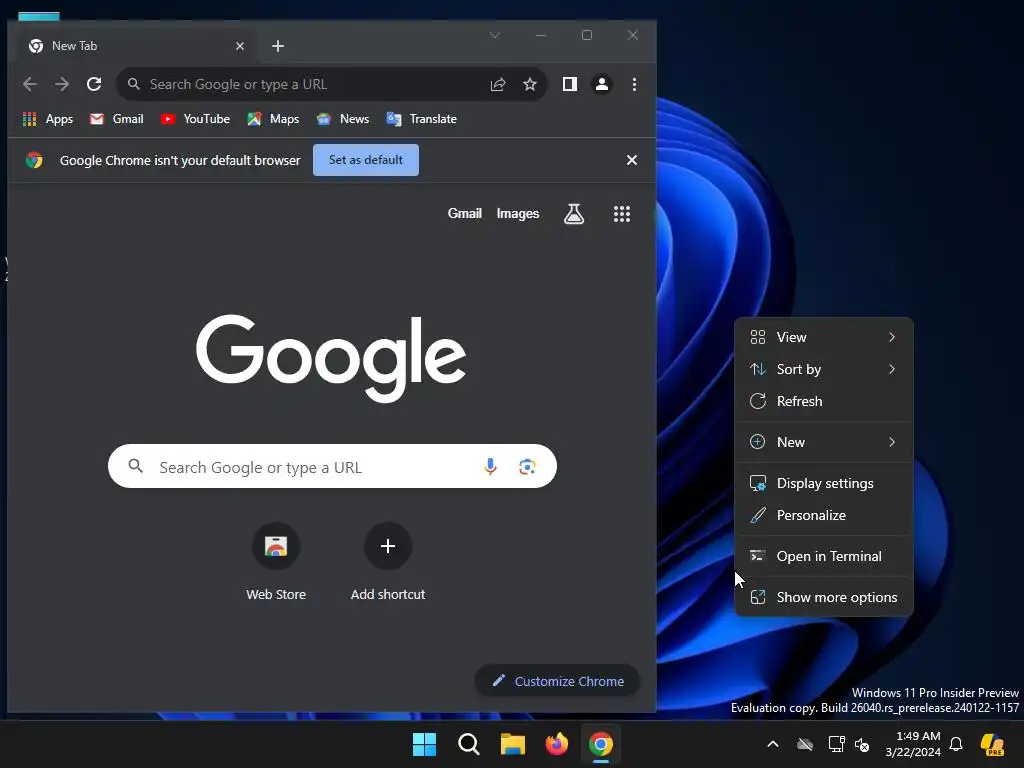Search by image with Google Lens

[x=527, y=466]
